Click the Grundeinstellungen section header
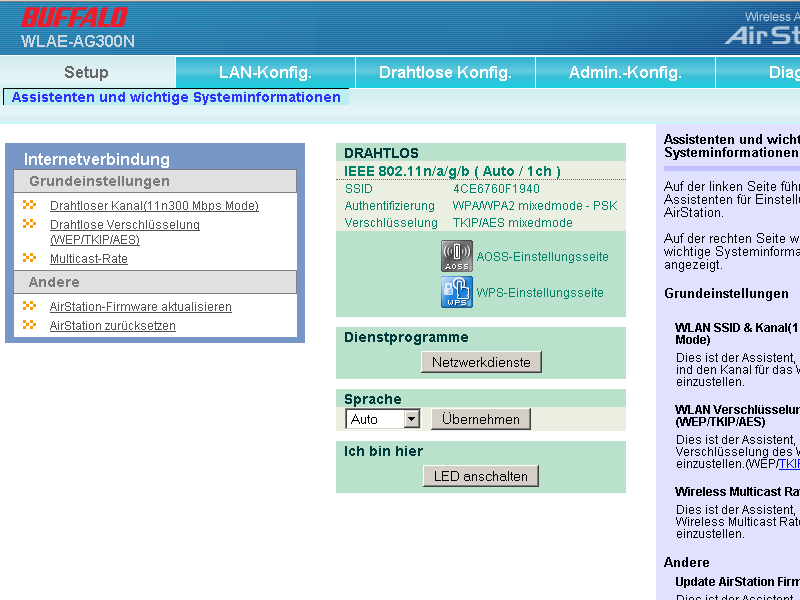This screenshot has width=800, height=600. [155, 181]
